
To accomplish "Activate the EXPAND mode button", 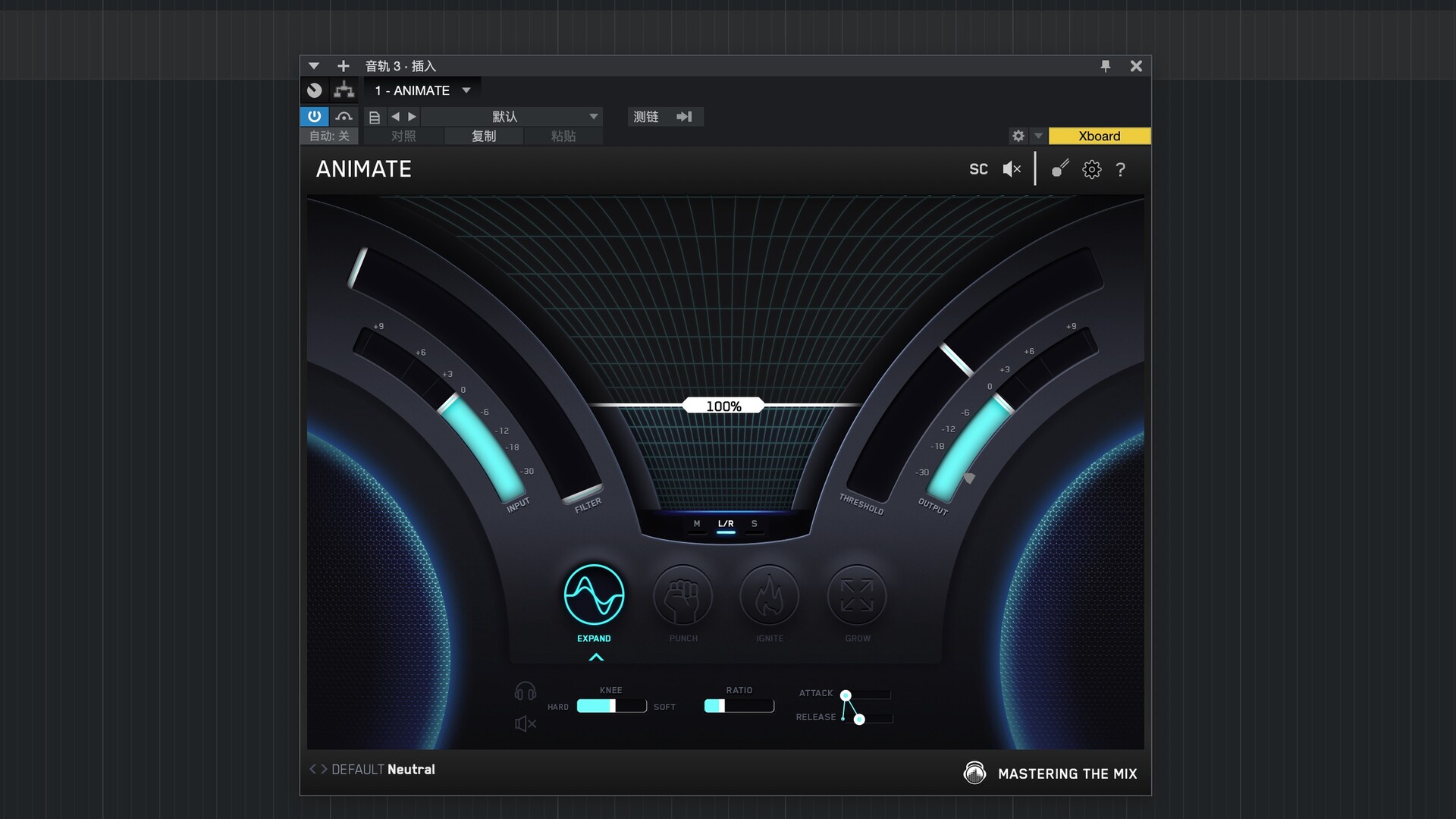I will point(594,595).
